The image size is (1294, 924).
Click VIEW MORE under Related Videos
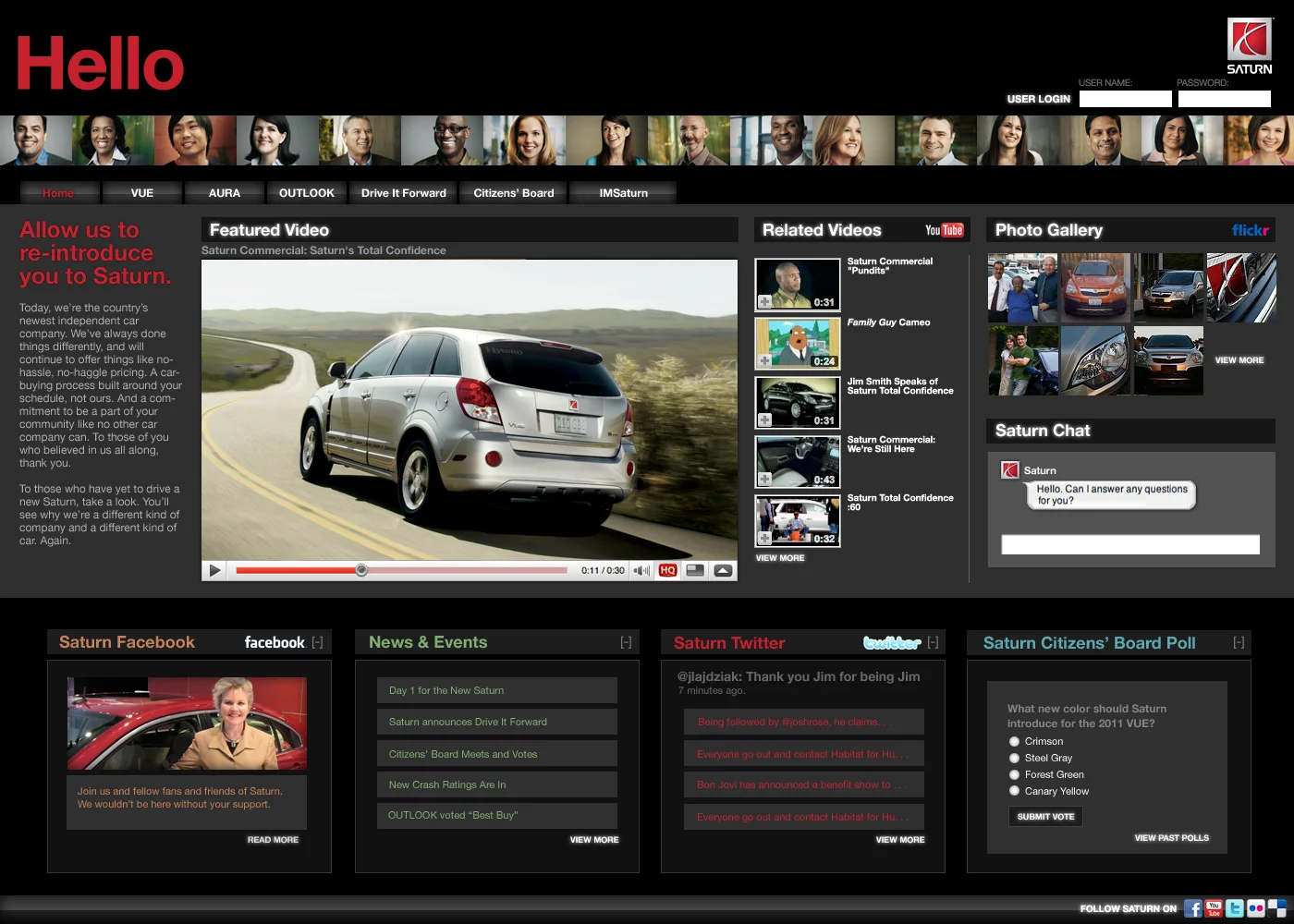point(780,558)
